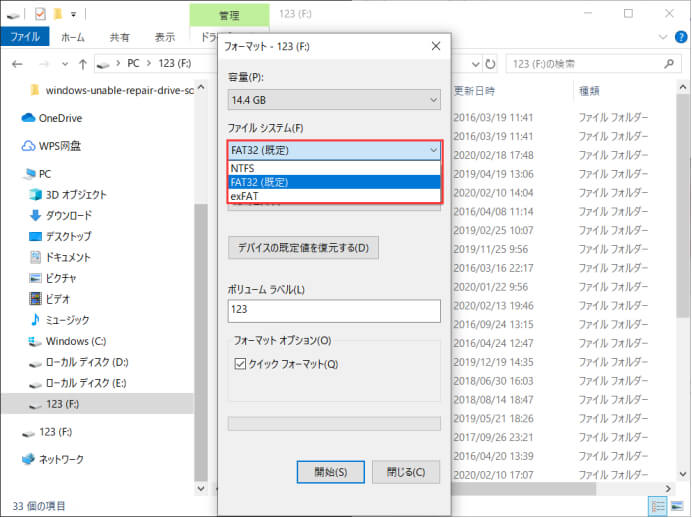Click the drive icon in title bar
The image size is (692, 518).
coord(13,15)
